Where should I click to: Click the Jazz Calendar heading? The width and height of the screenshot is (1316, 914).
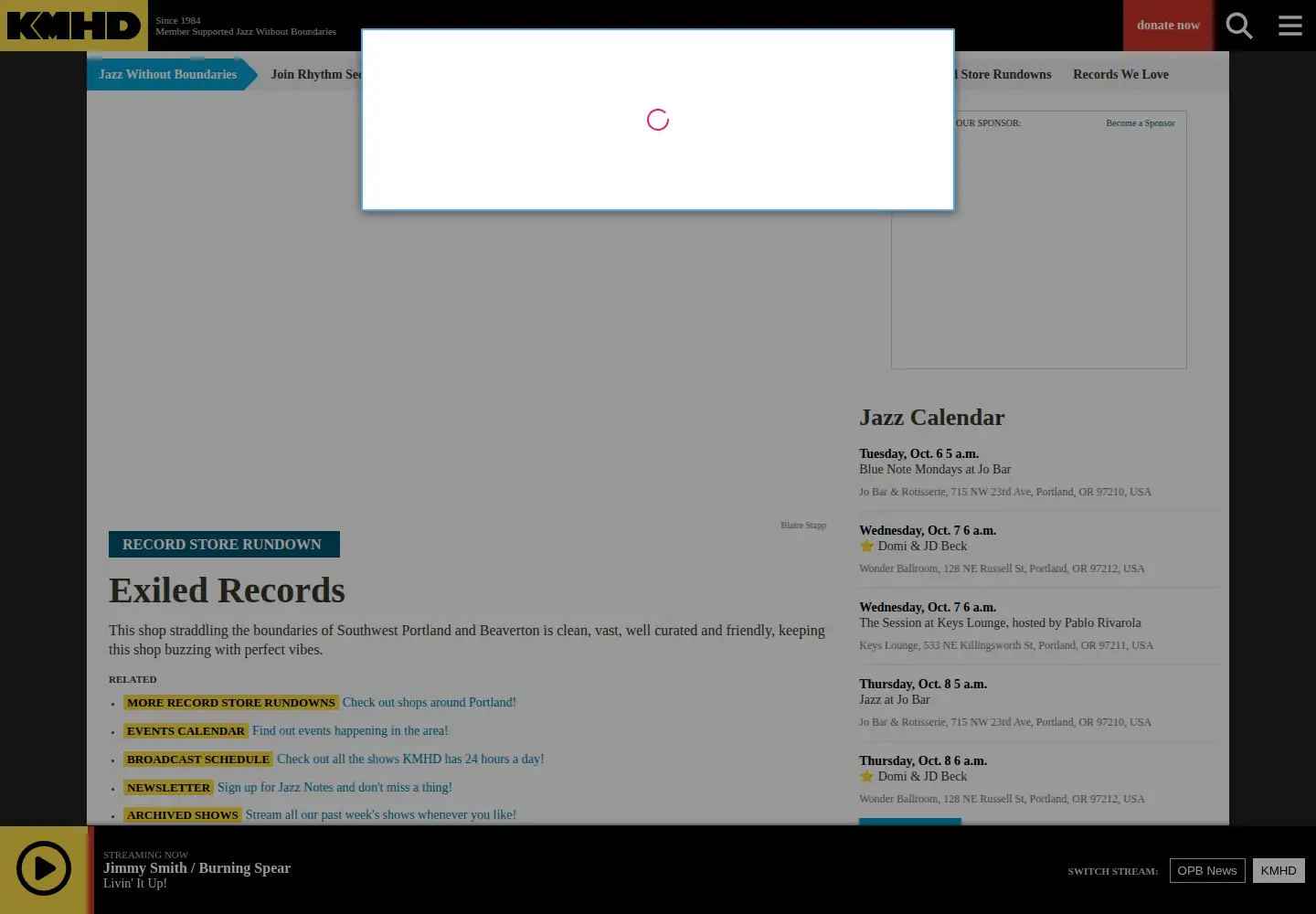pos(931,418)
